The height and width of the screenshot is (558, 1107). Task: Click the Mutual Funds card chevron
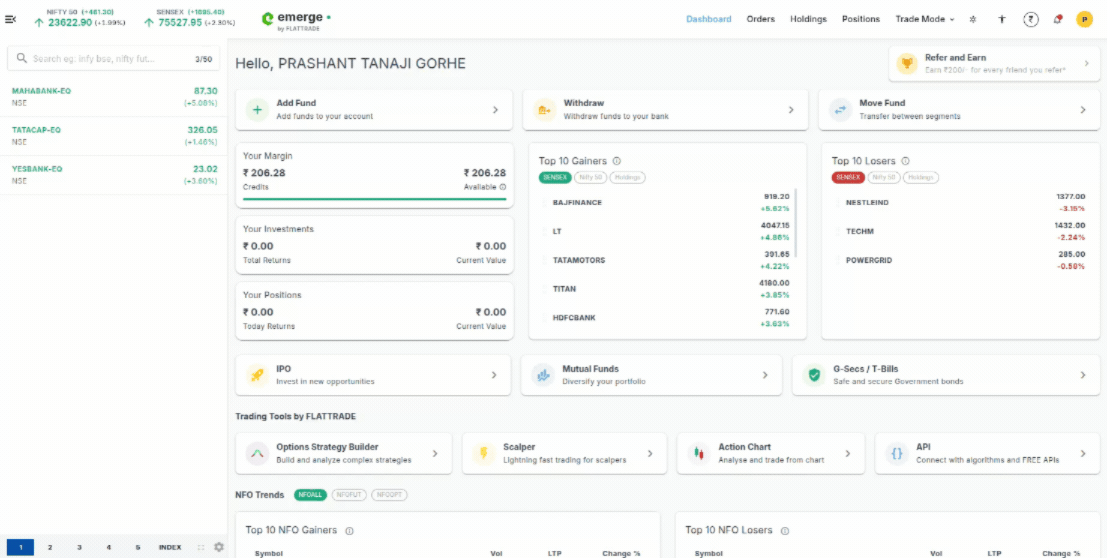(765, 375)
